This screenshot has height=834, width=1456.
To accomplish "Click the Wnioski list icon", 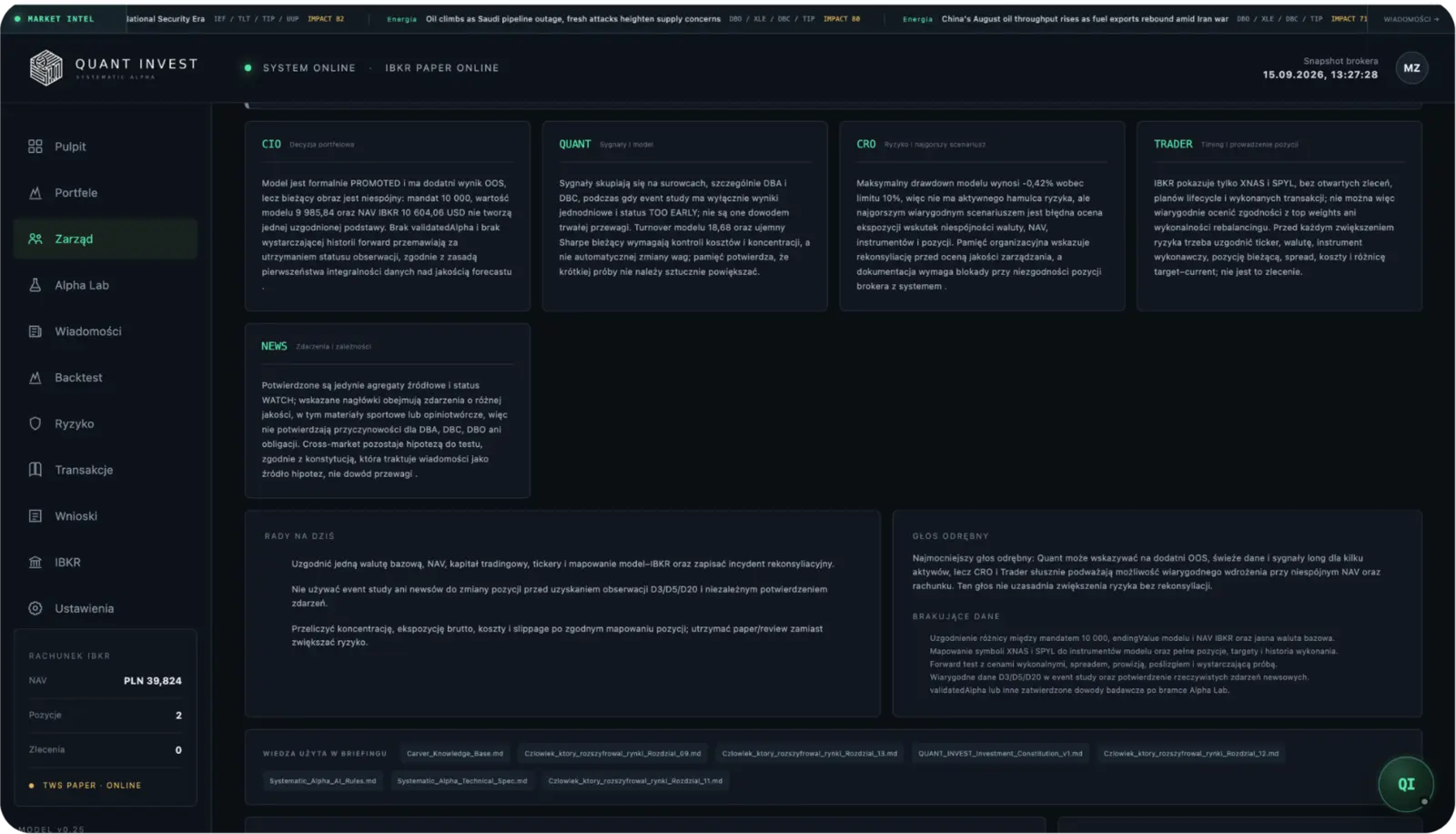I will point(35,516).
